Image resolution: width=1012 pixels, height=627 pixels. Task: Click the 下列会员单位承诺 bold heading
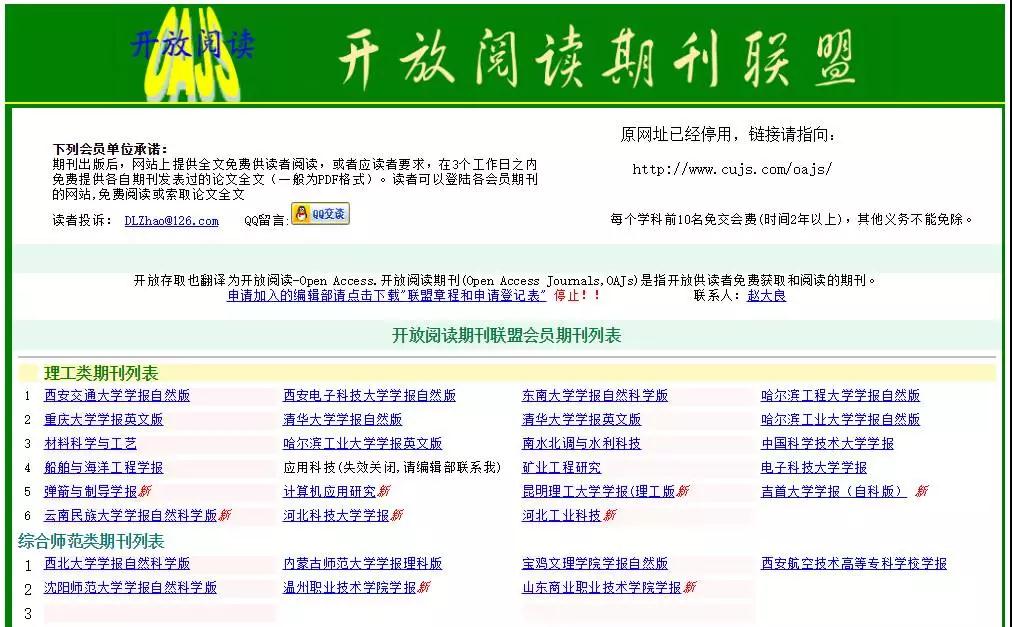coord(110,149)
